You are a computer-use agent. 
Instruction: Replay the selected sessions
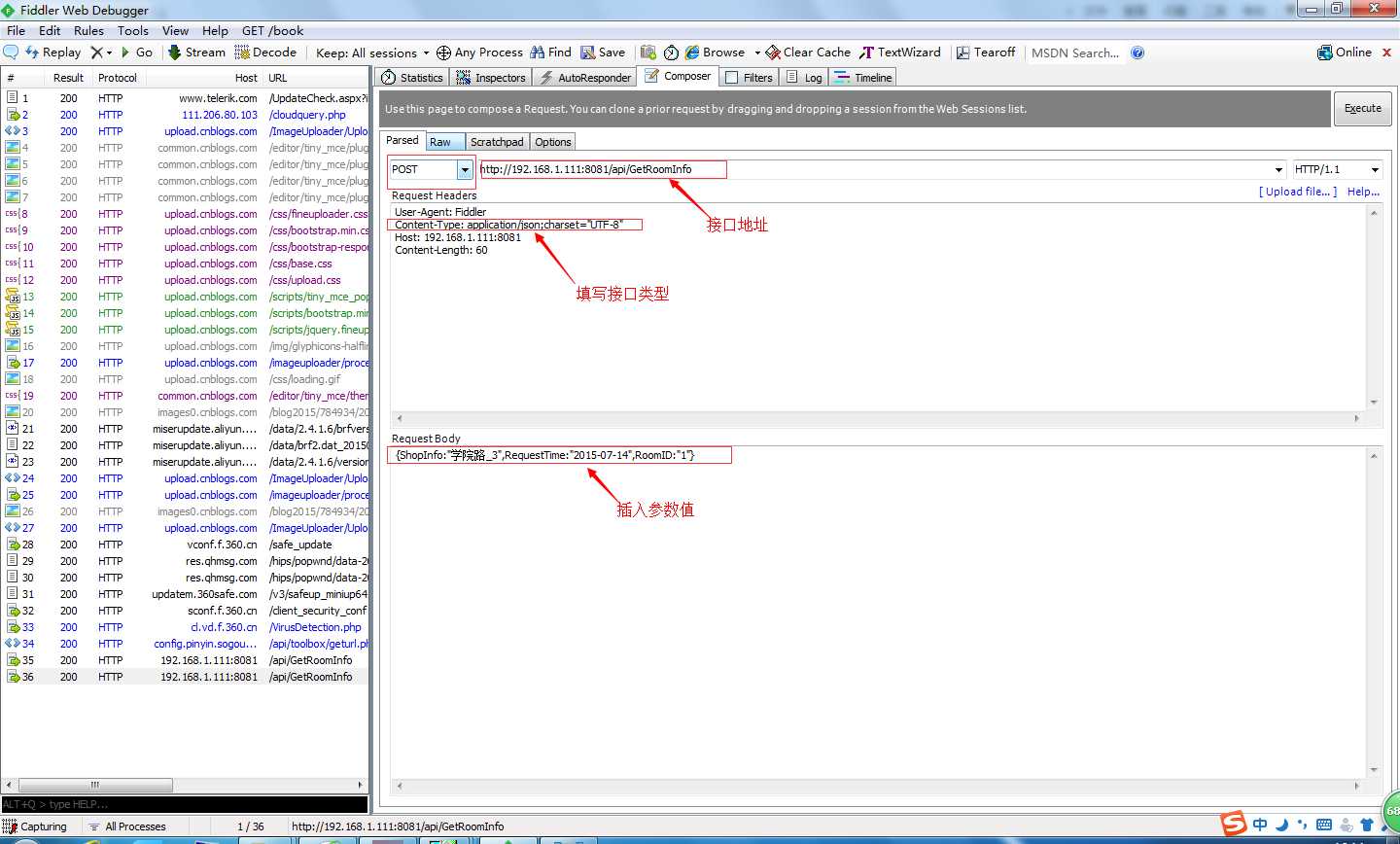point(53,53)
